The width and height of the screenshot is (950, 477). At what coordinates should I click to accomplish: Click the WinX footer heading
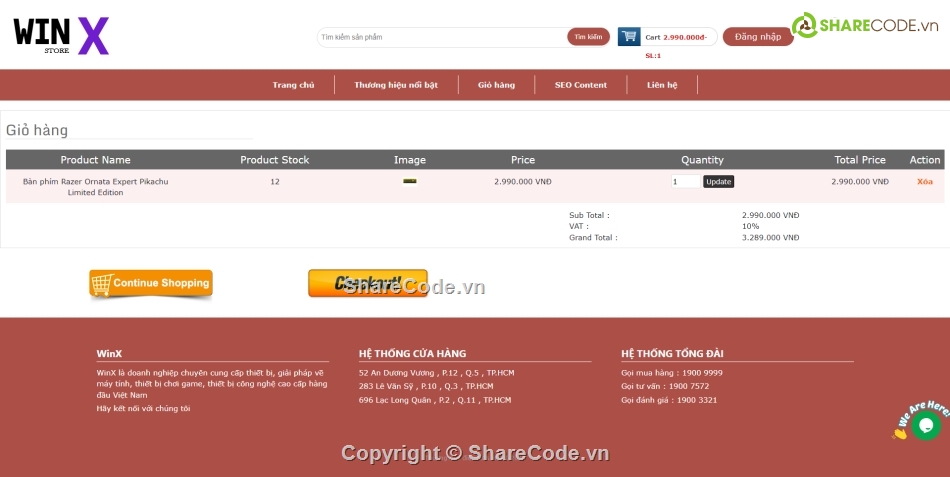pos(109,353)
